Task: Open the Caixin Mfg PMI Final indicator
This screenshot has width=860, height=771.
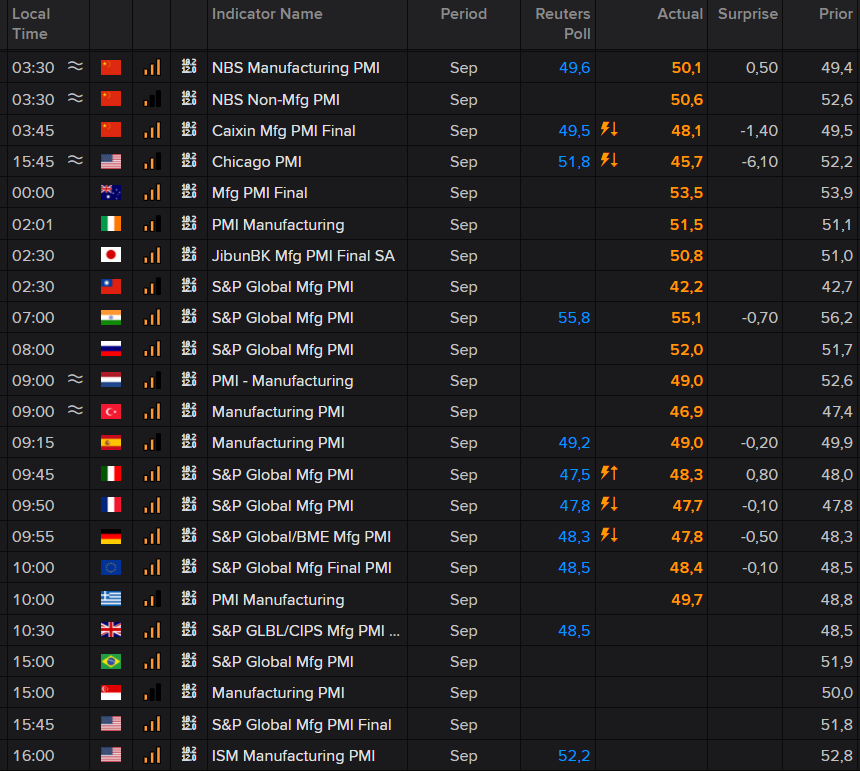Action: [x=284, y=131]
